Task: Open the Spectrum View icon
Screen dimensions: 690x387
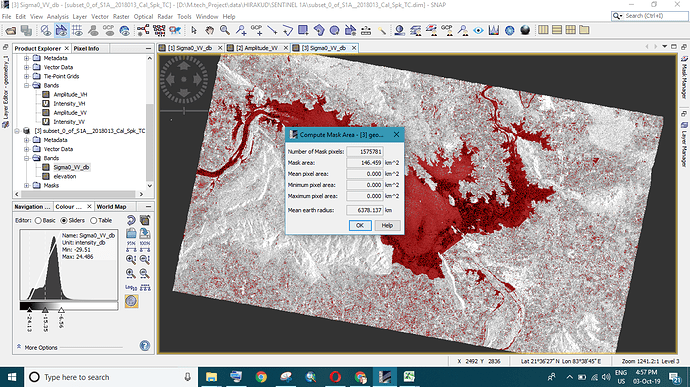Action: tap(494, 30)
